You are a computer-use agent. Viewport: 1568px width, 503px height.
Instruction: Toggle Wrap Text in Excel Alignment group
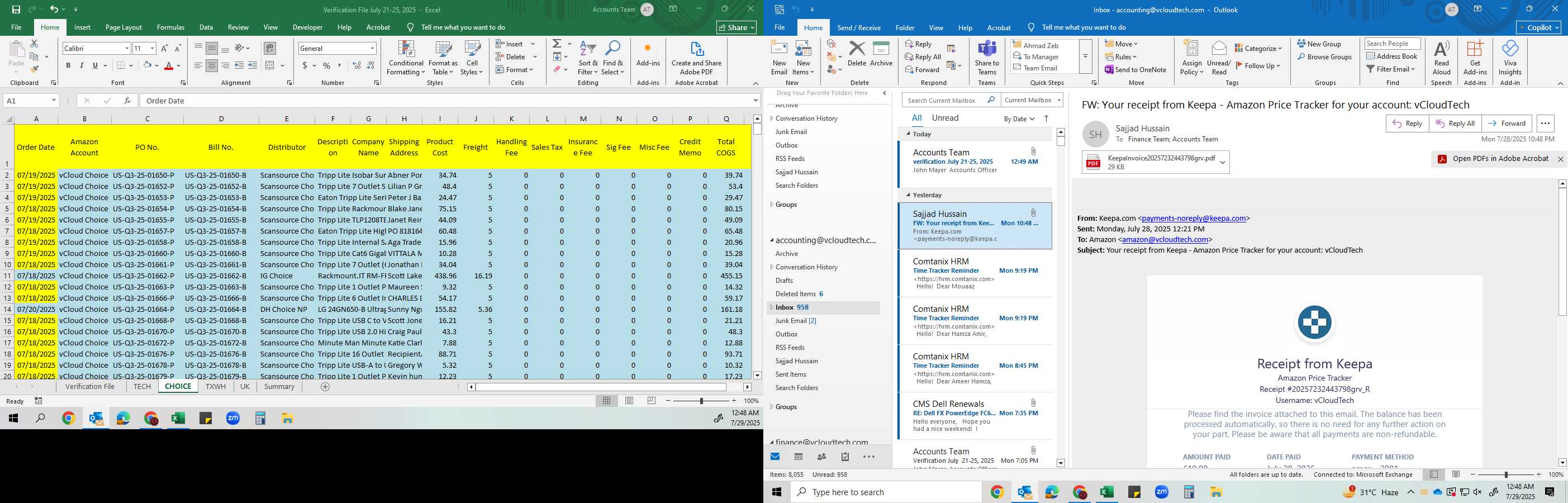coord(270,48)
